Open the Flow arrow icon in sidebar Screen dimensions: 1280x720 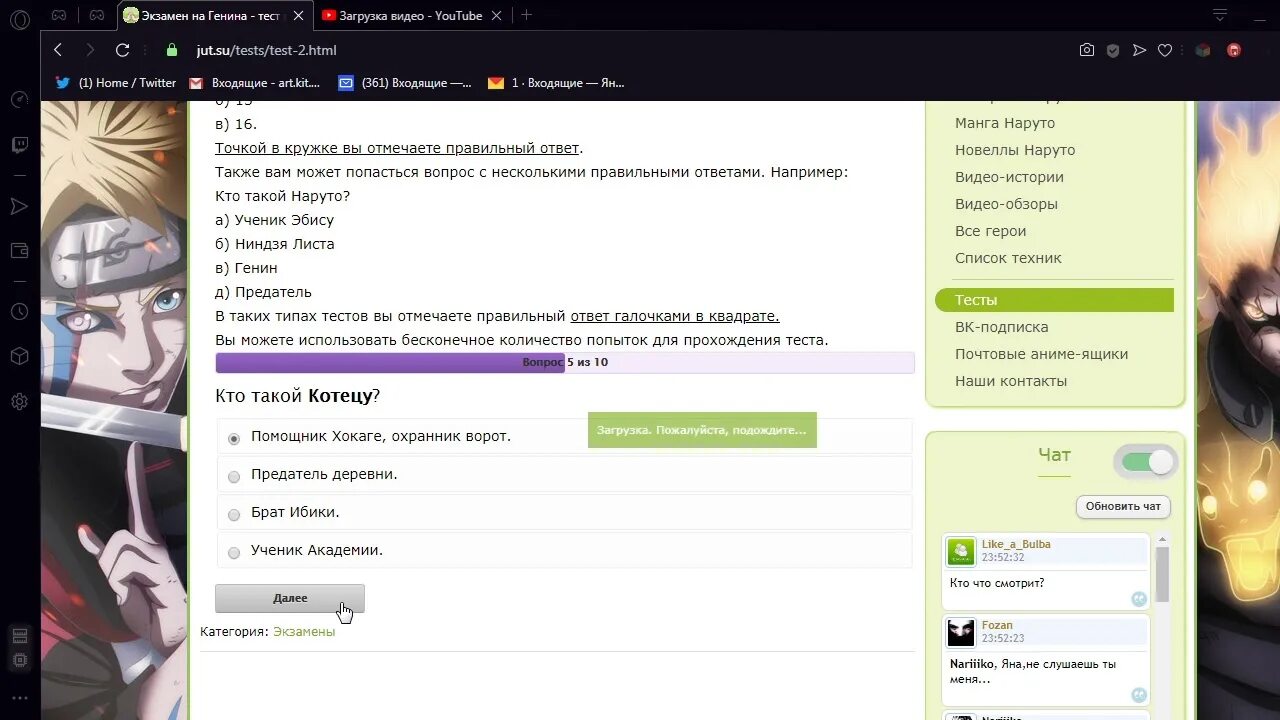[x=19, y=206]
